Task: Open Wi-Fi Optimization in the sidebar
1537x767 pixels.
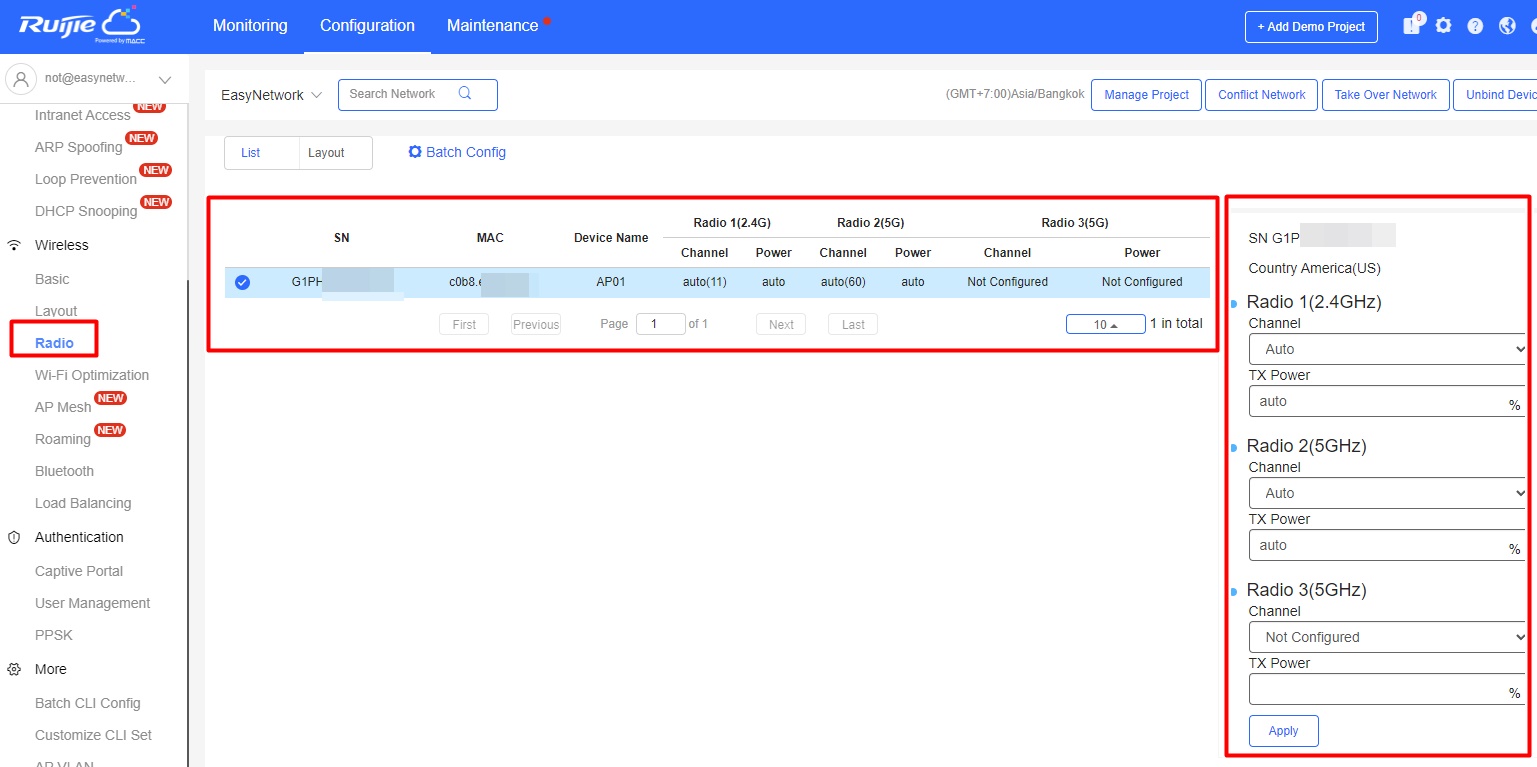Action: 92,375
